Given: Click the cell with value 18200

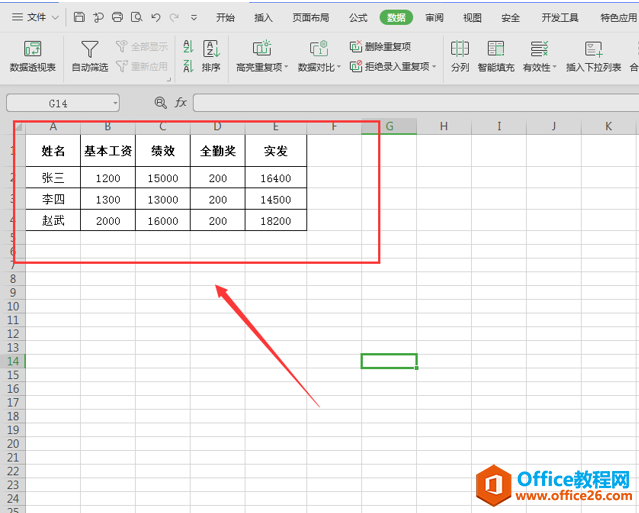Looking at the screenshot, I should (x=276, y=220).
